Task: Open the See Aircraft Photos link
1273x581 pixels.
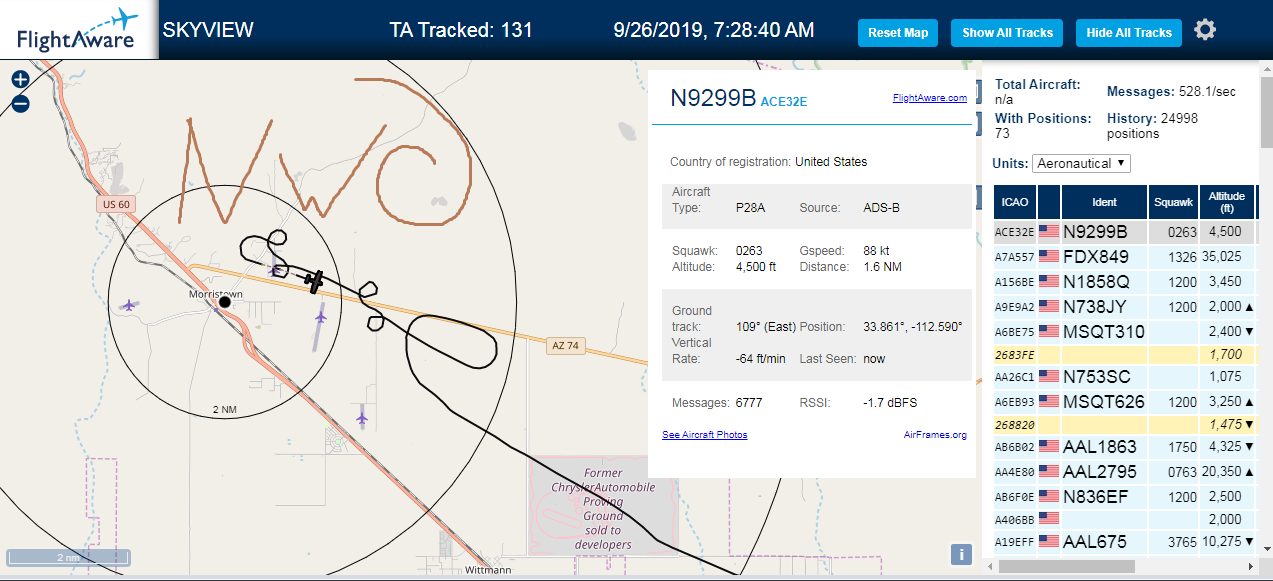Action: click(x=705, y=435)
